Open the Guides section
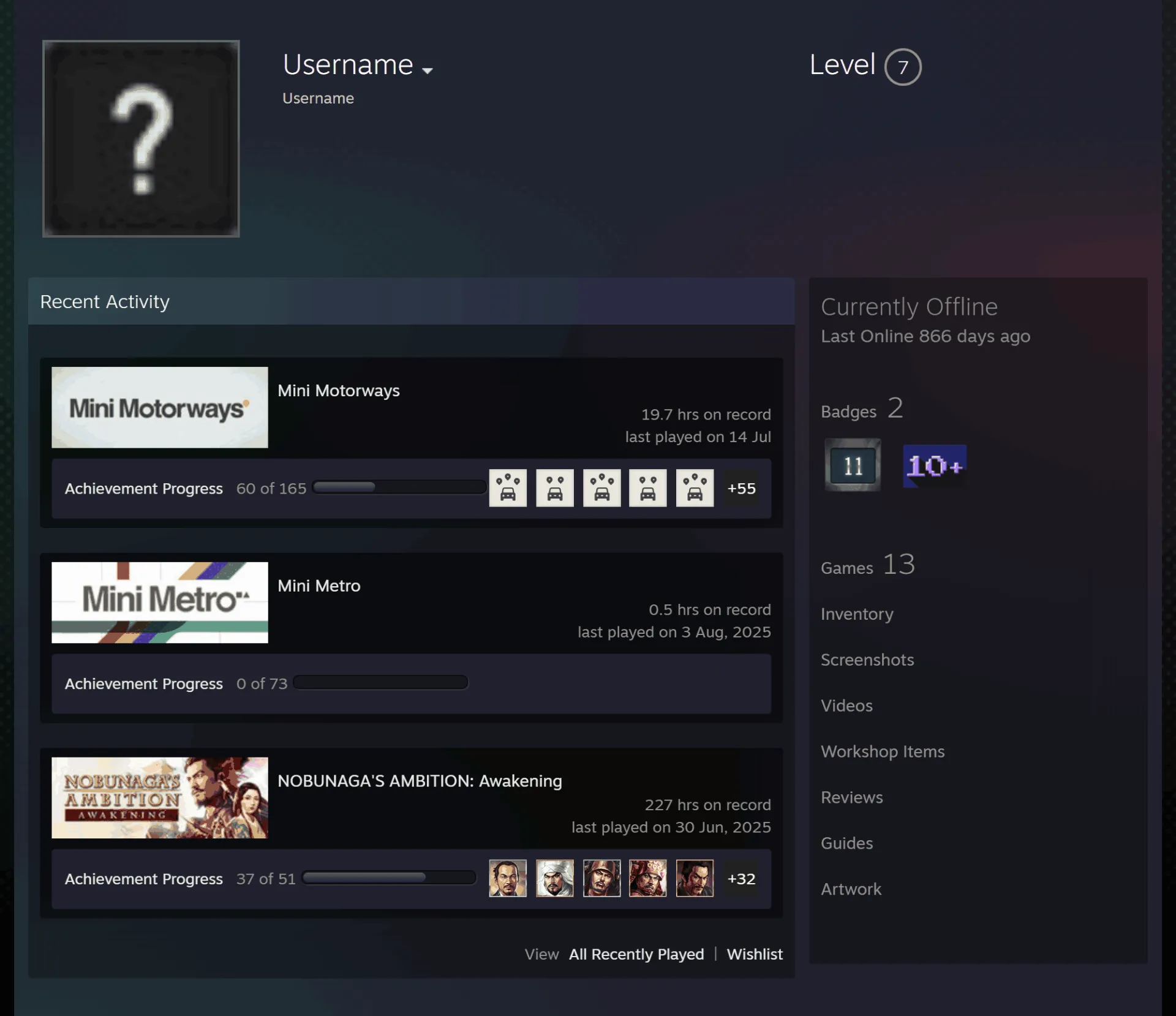1176x1016 pixels. click(846, 843)
